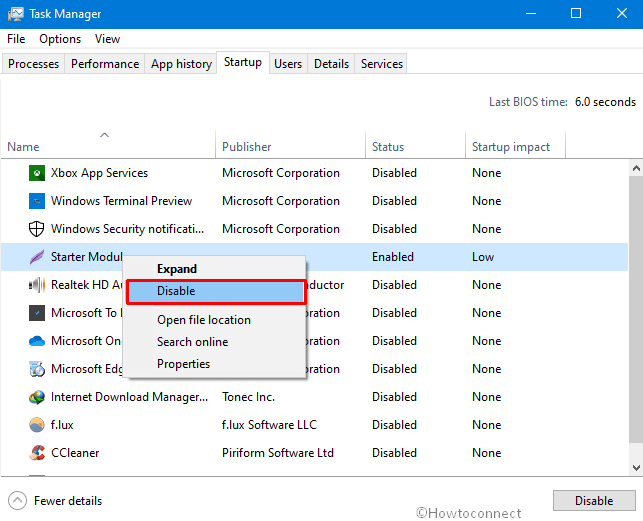Click the vertical scrollbar thumb
The image size is (643, 521).
click(x=636, y=310)
